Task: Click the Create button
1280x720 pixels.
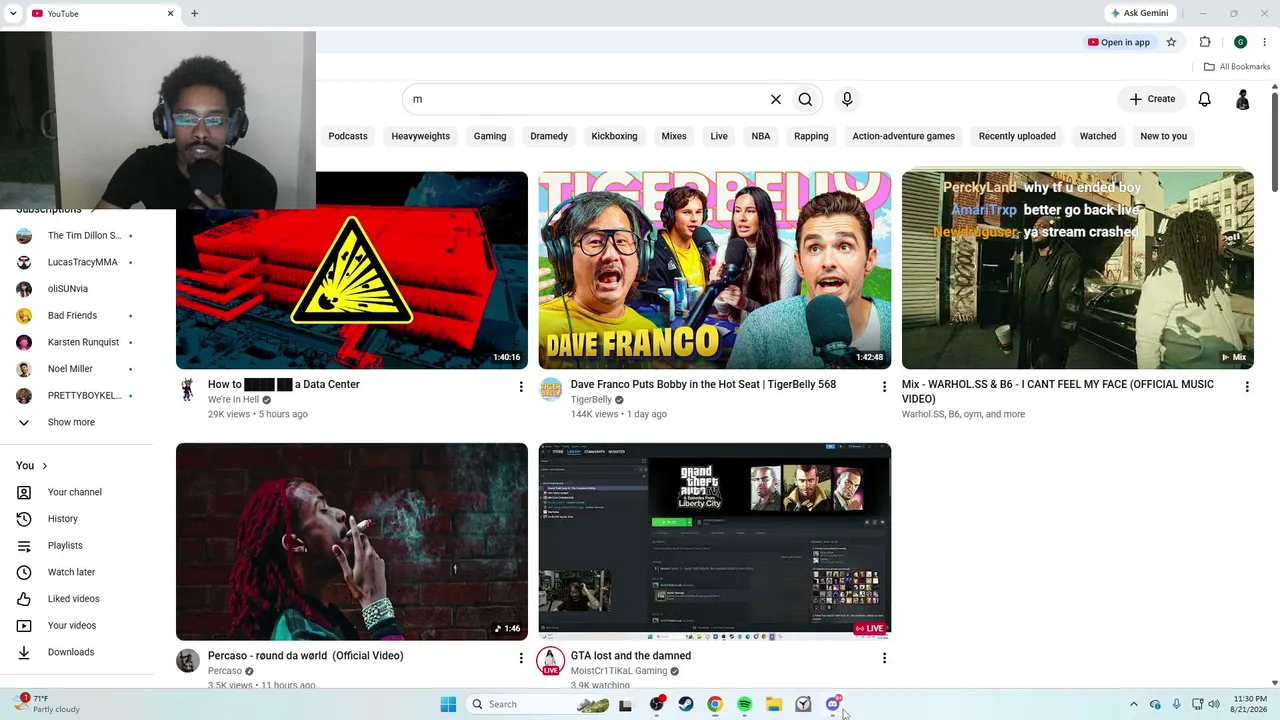Action: (x=1152, y=99)
